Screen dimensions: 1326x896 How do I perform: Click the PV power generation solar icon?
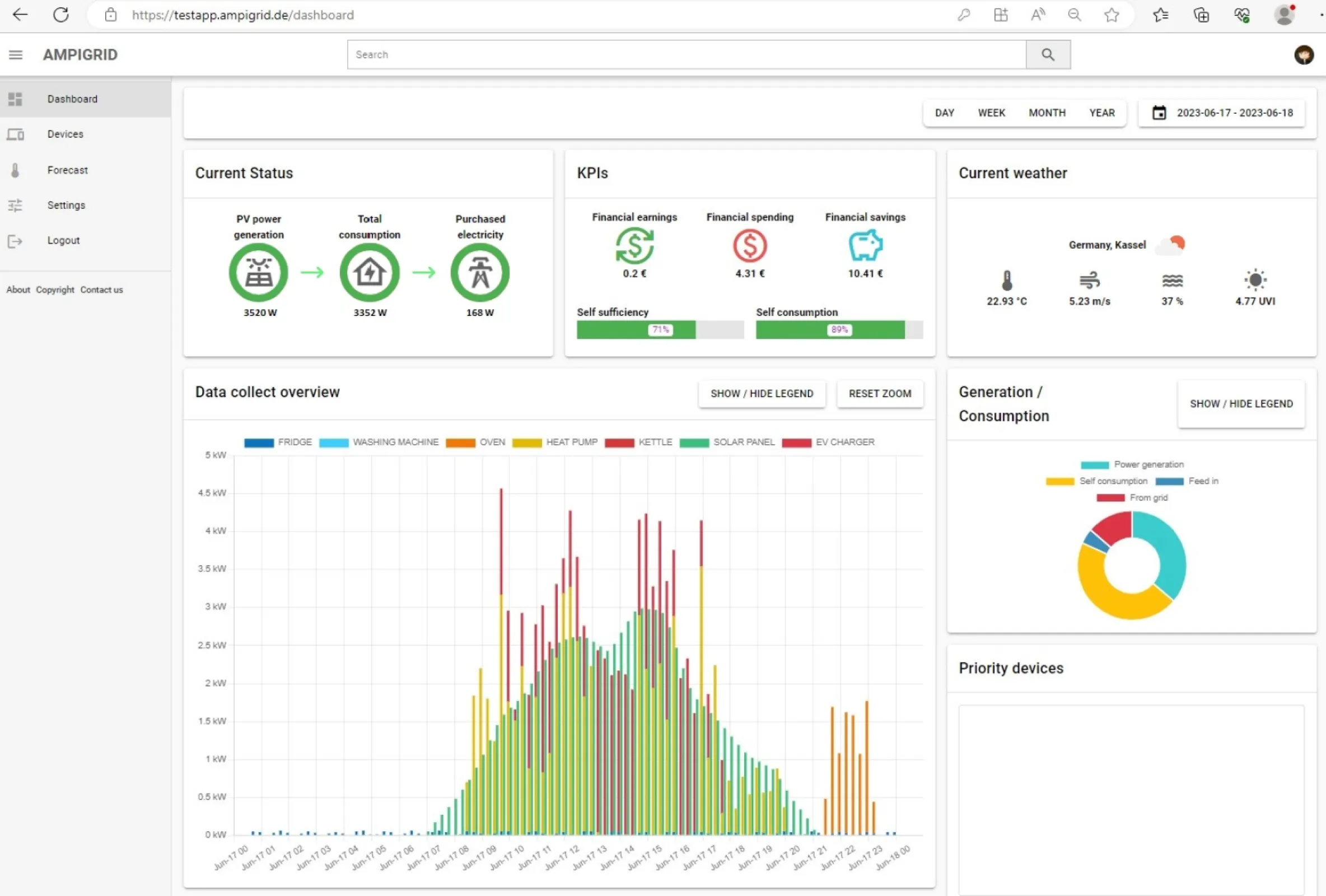[x=259, y=272]
